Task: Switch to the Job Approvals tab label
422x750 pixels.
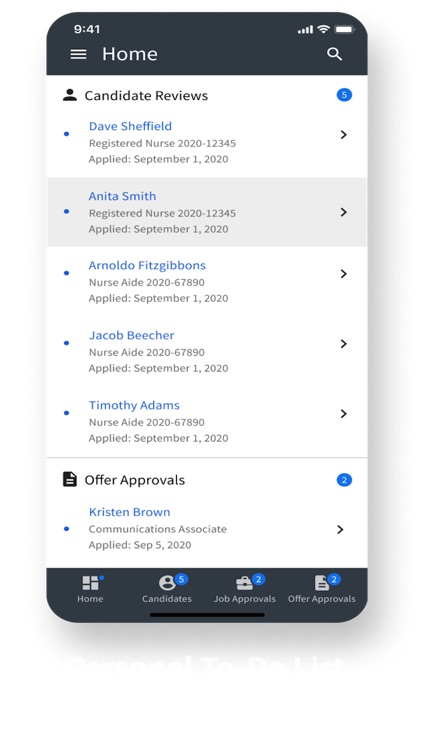Action: point(244,599)
